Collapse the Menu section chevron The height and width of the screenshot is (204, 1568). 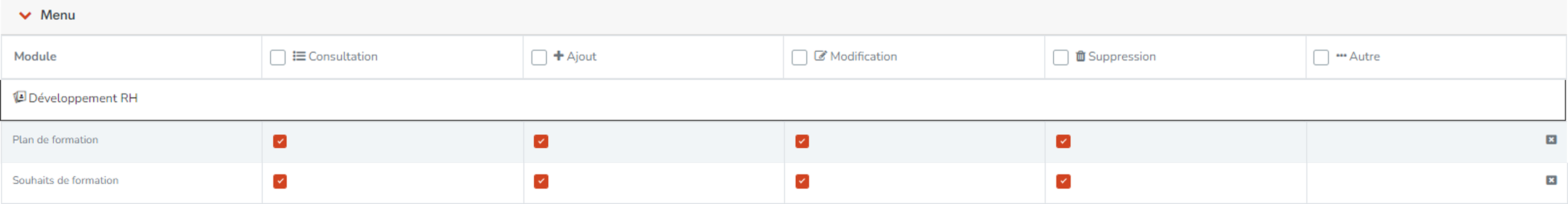coord(25,15)
